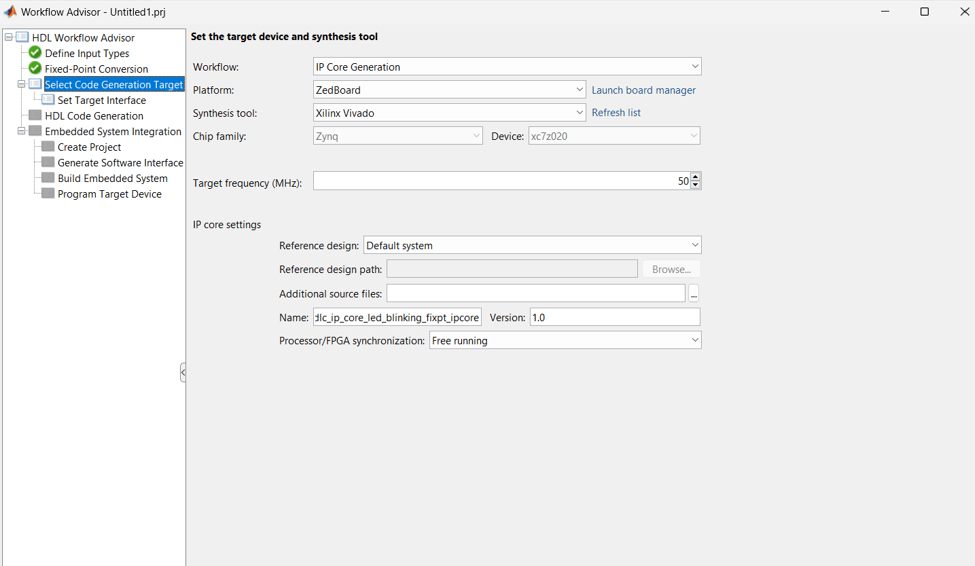Click the Set Target Interface step icon
975x566 pixels.
click(x=48, y=100)
